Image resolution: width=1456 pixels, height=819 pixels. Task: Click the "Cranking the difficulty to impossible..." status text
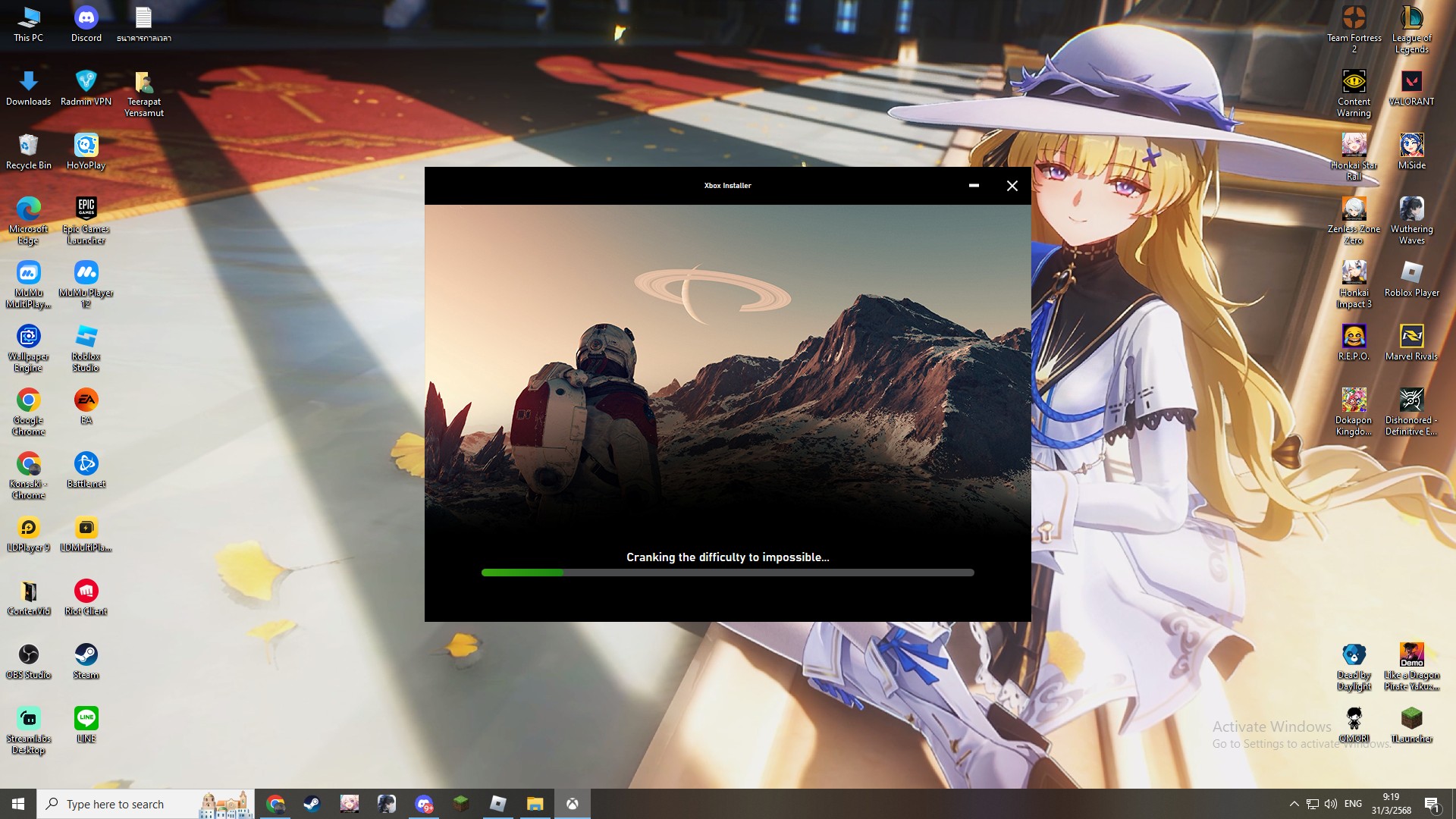pos(727,557)
